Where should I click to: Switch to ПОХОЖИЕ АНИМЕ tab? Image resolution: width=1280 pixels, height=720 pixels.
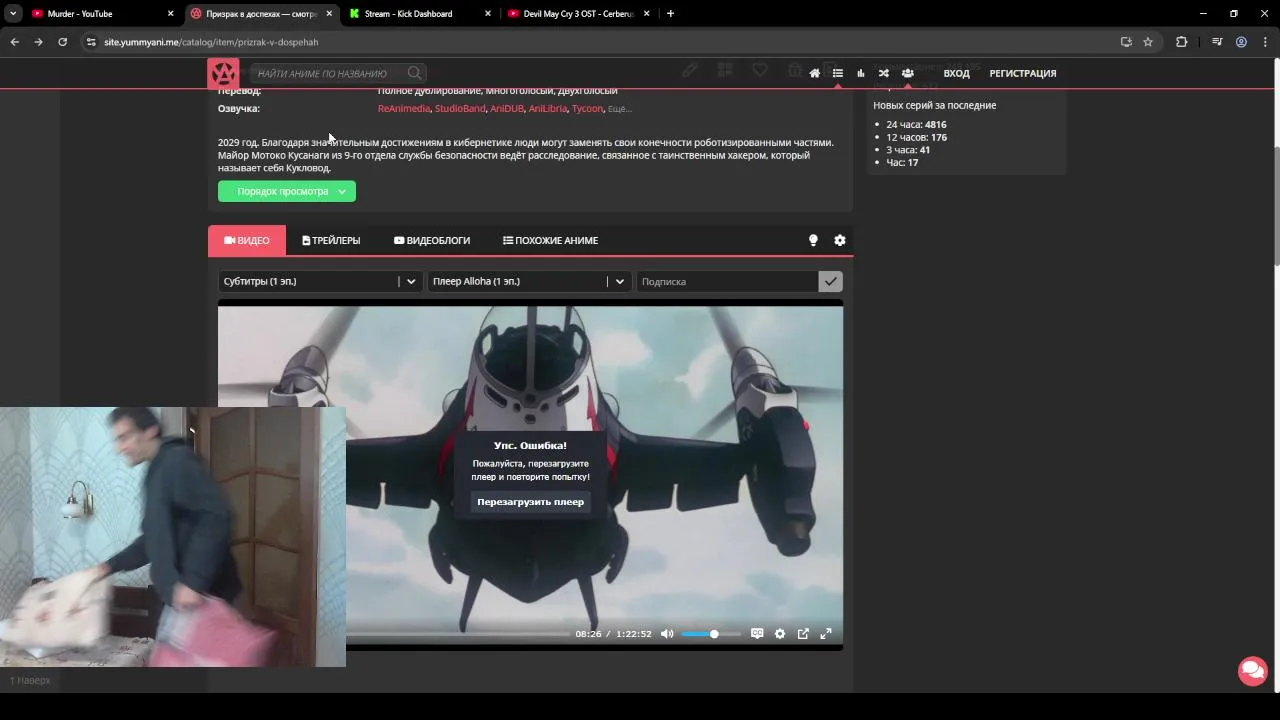pyautogui.click(x=550, y=240)
